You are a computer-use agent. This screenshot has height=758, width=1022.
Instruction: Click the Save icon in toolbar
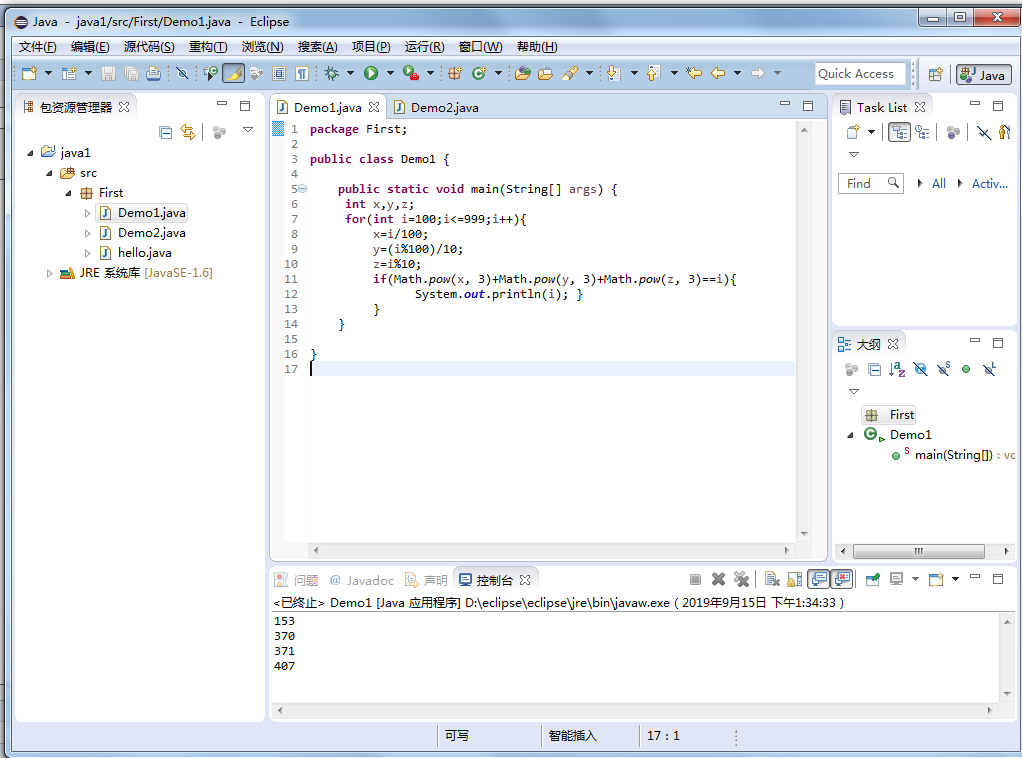tap(108, 73)
